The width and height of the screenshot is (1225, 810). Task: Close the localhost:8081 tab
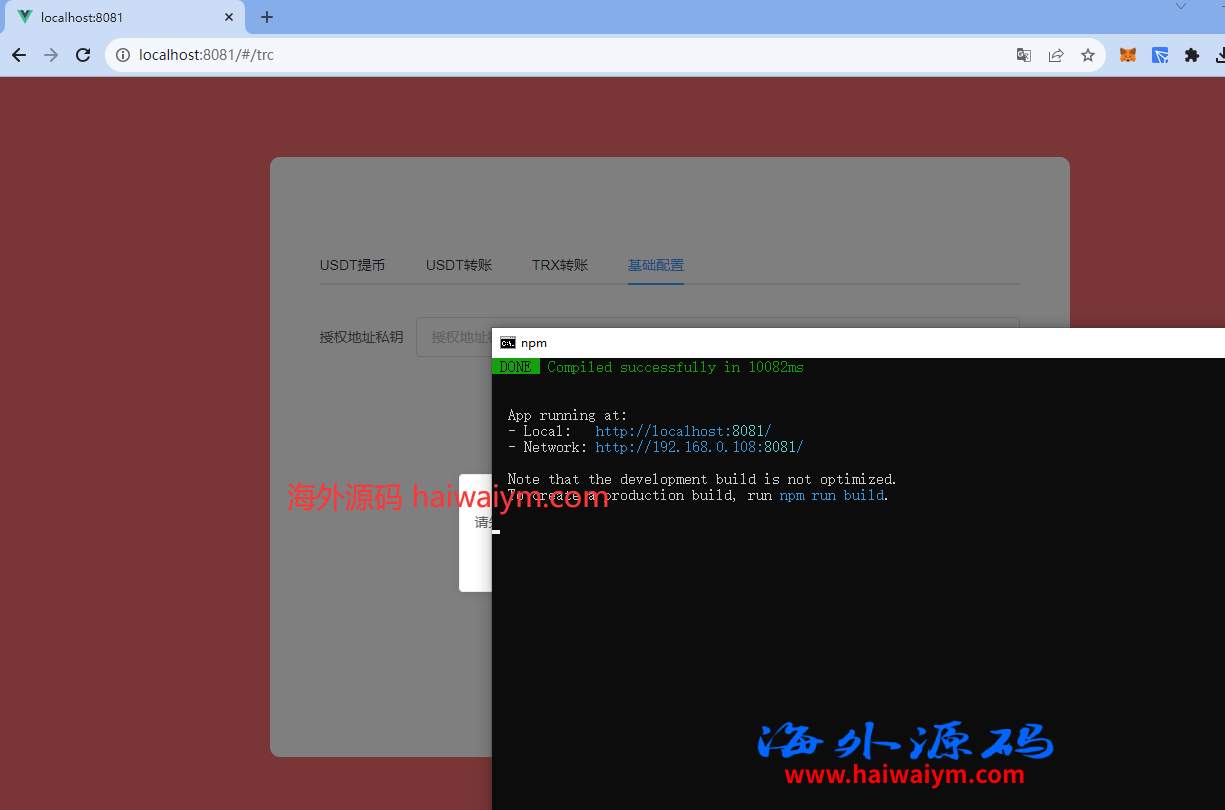(229, 17)
